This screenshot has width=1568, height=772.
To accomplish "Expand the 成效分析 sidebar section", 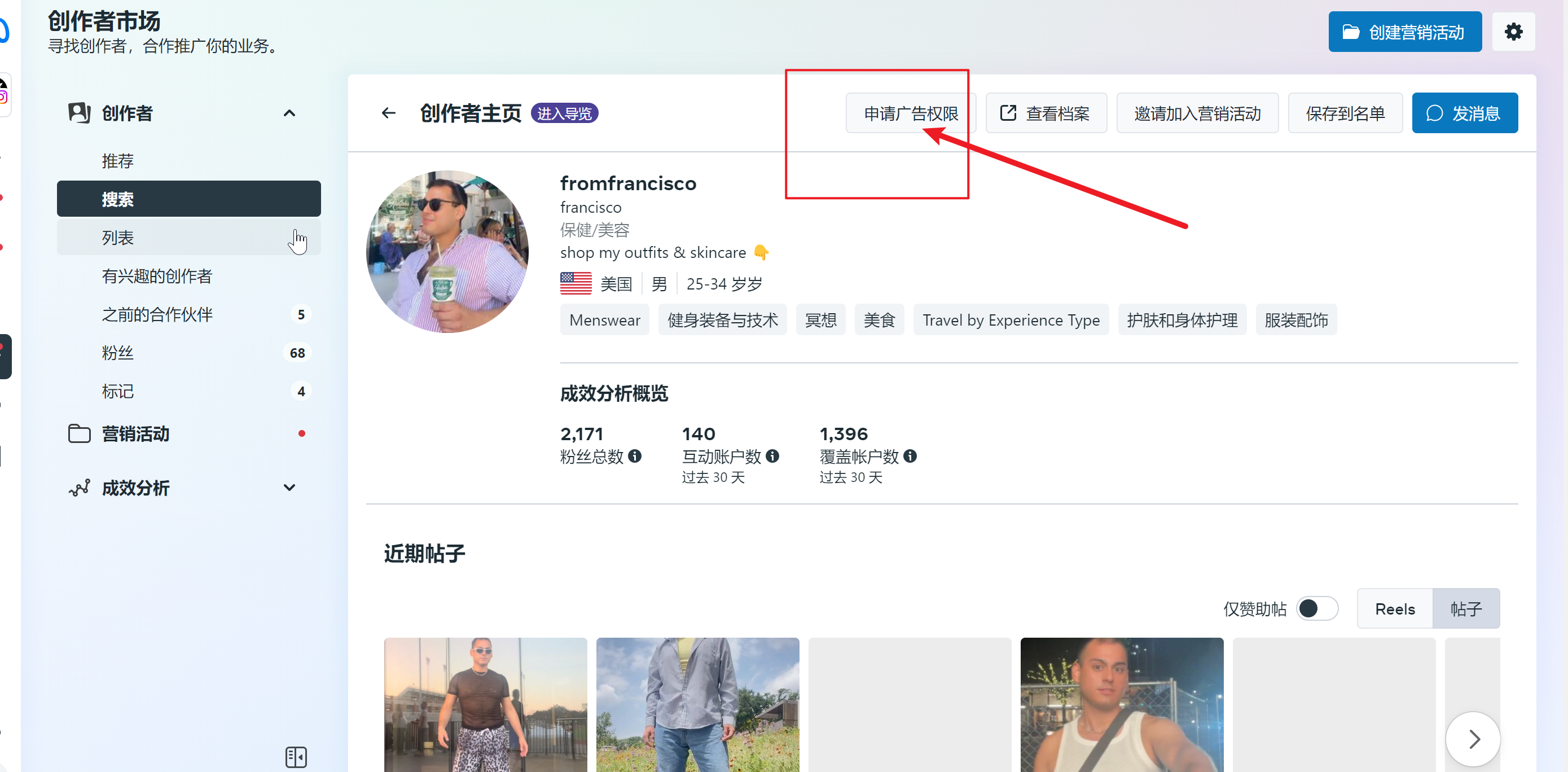I will 289,488.
